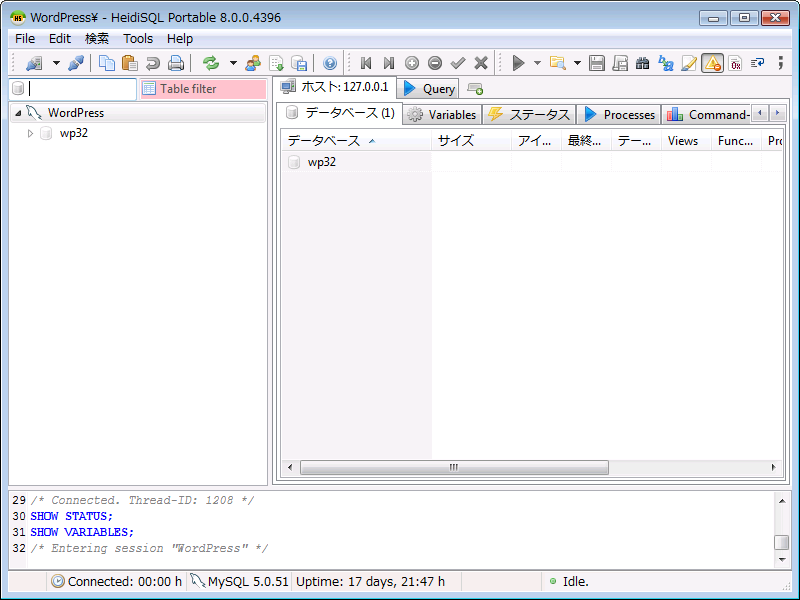The width and height of the screenshot is (800, 600).
Task: Click tab strip right arrow button
Action: [778, 113]
